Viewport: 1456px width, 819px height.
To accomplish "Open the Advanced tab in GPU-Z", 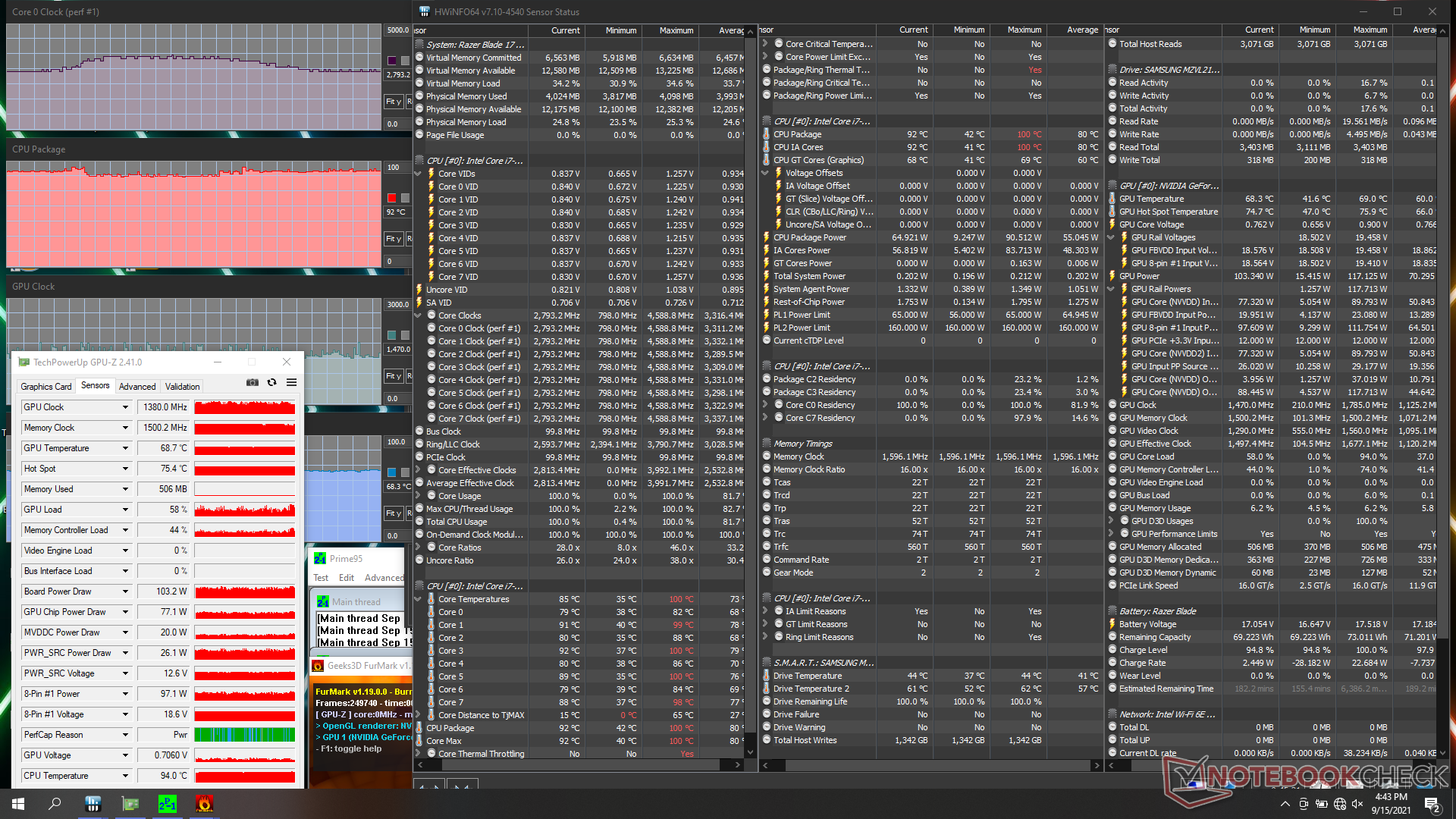I will (137, 387).
